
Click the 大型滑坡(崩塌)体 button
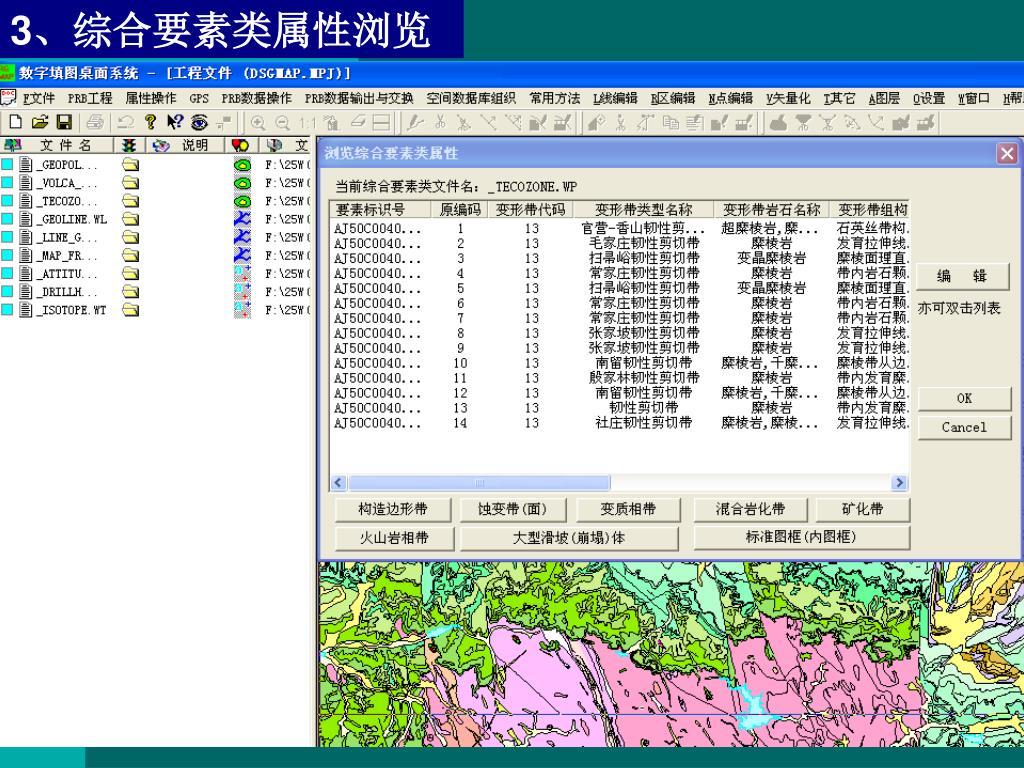pos(569,538)
